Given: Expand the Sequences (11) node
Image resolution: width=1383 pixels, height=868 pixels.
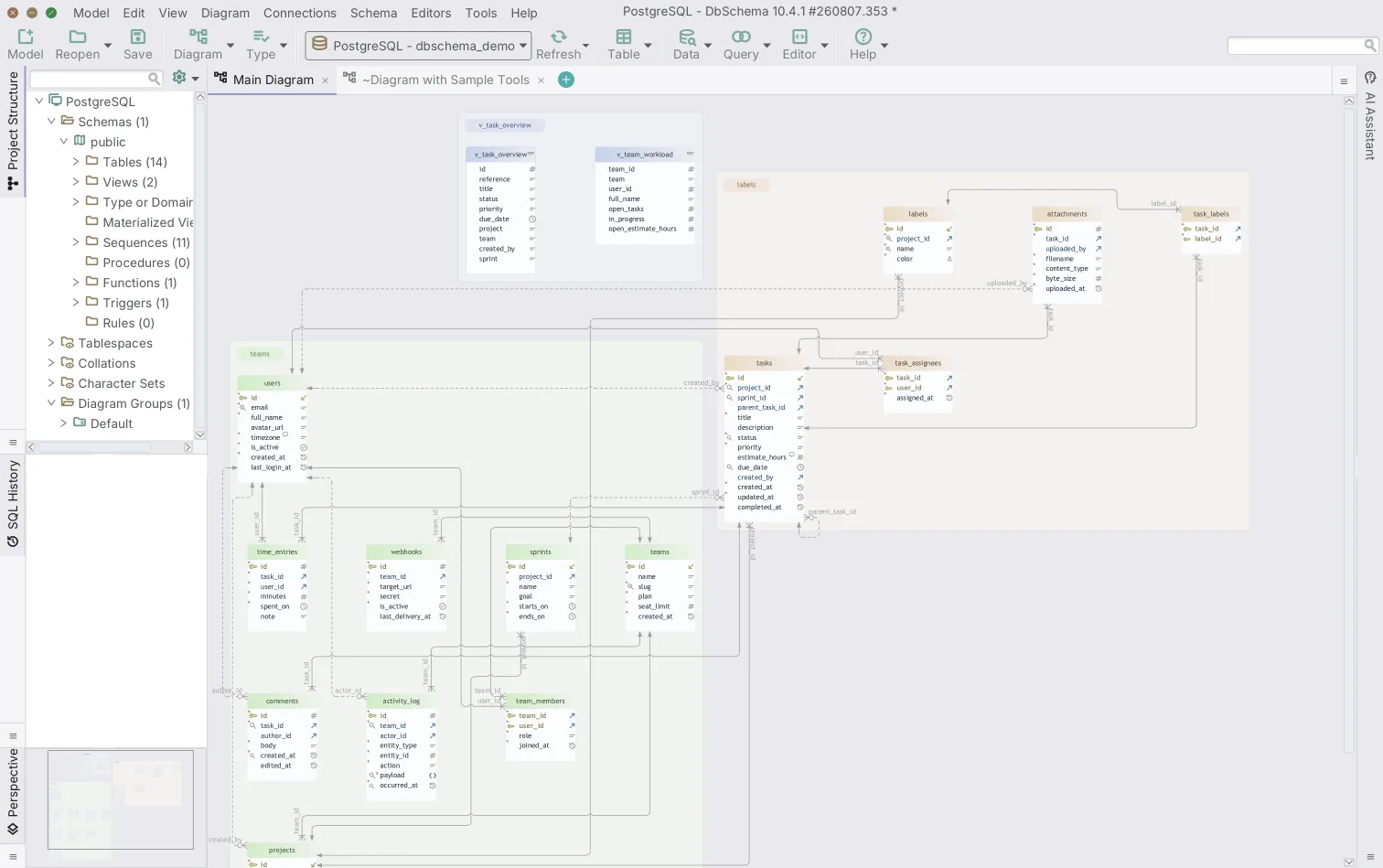Looking at the screenshot, I should click(76, 241).
